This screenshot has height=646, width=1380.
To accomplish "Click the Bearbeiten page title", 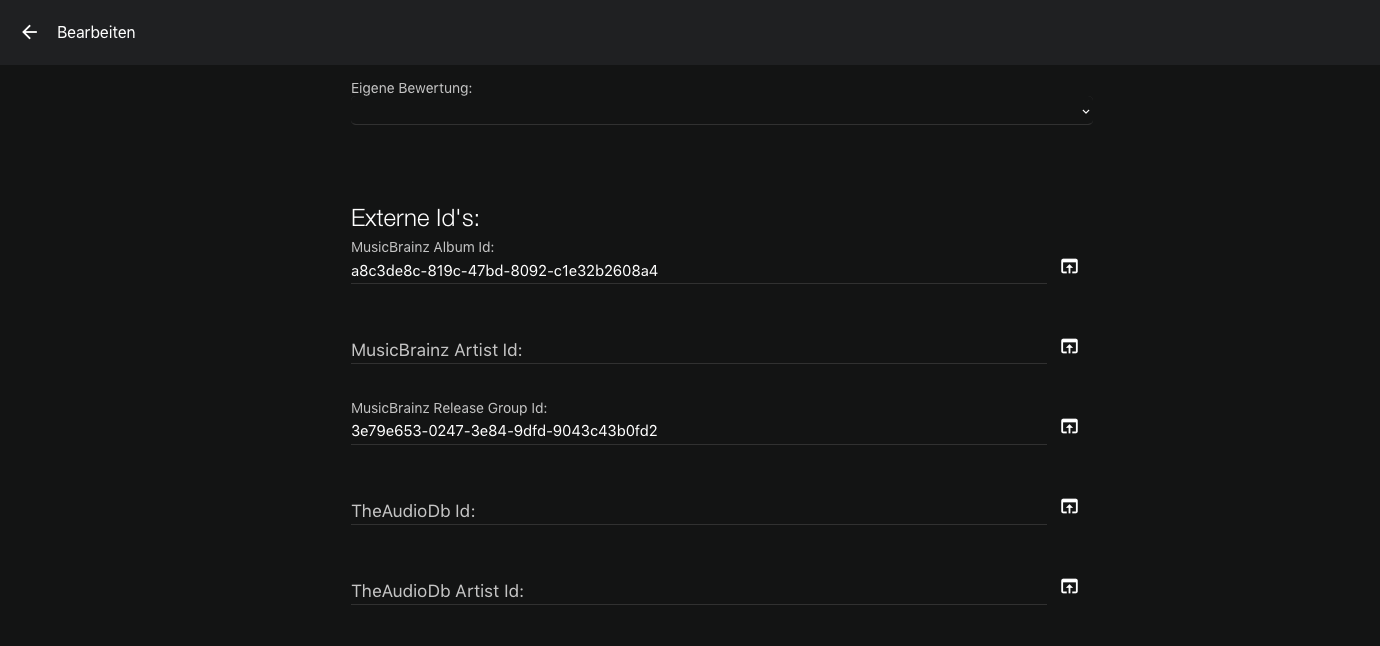I will click(96, 32).
